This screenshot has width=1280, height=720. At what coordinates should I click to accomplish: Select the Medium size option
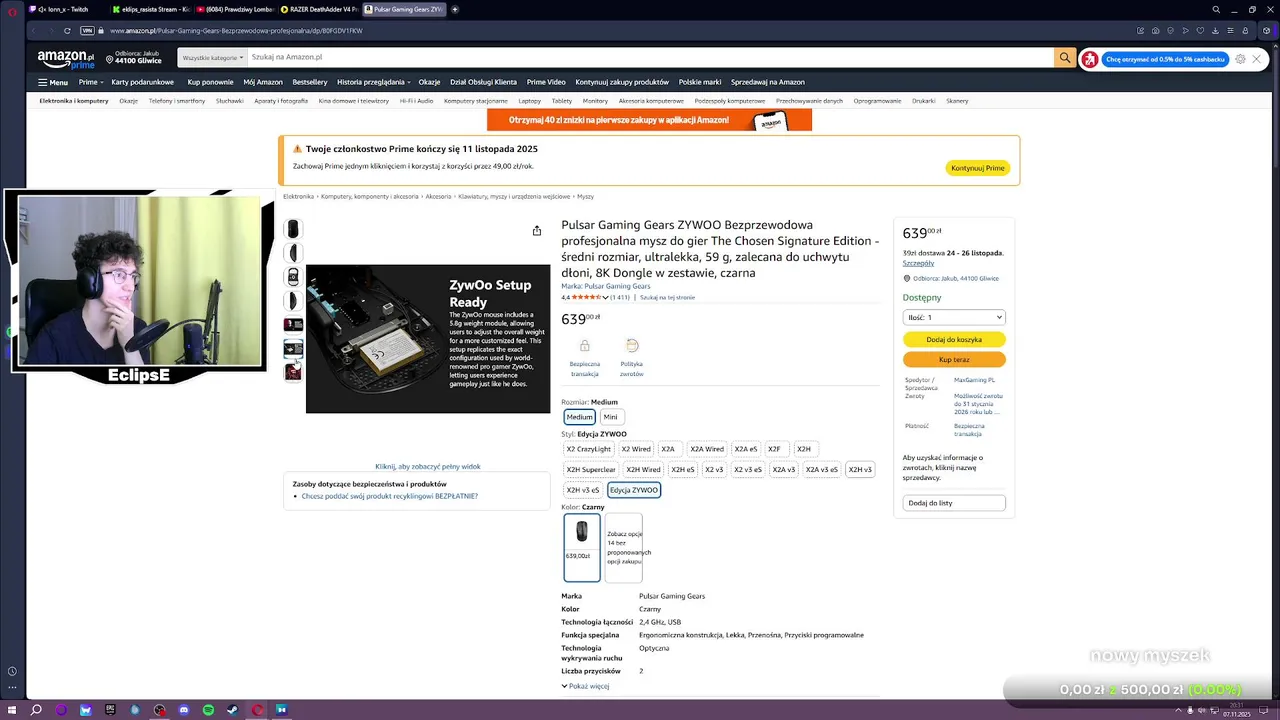pyautogui.click(x=580, y=417)
